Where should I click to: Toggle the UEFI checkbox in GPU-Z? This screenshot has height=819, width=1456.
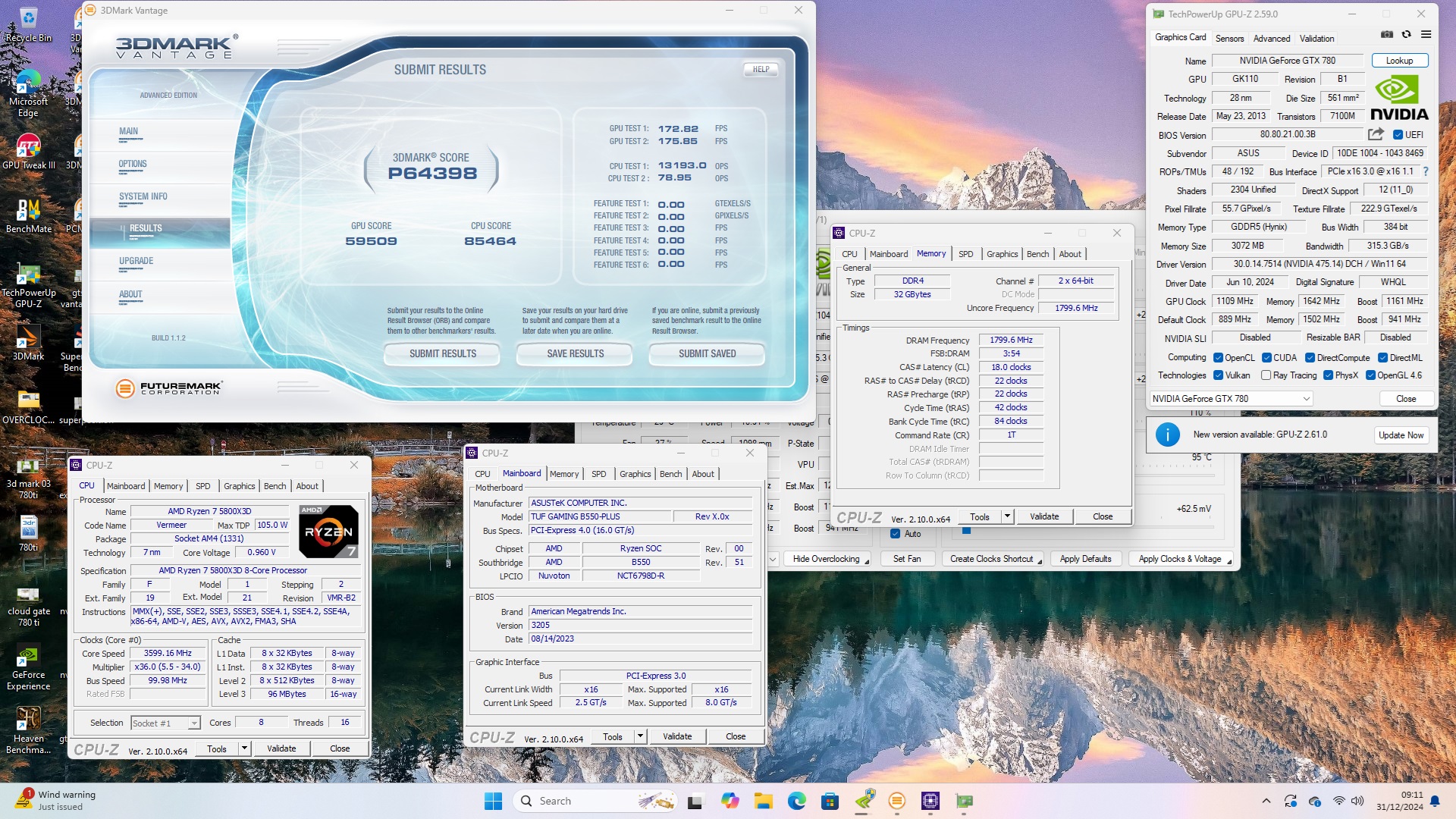click(1398, 135)
